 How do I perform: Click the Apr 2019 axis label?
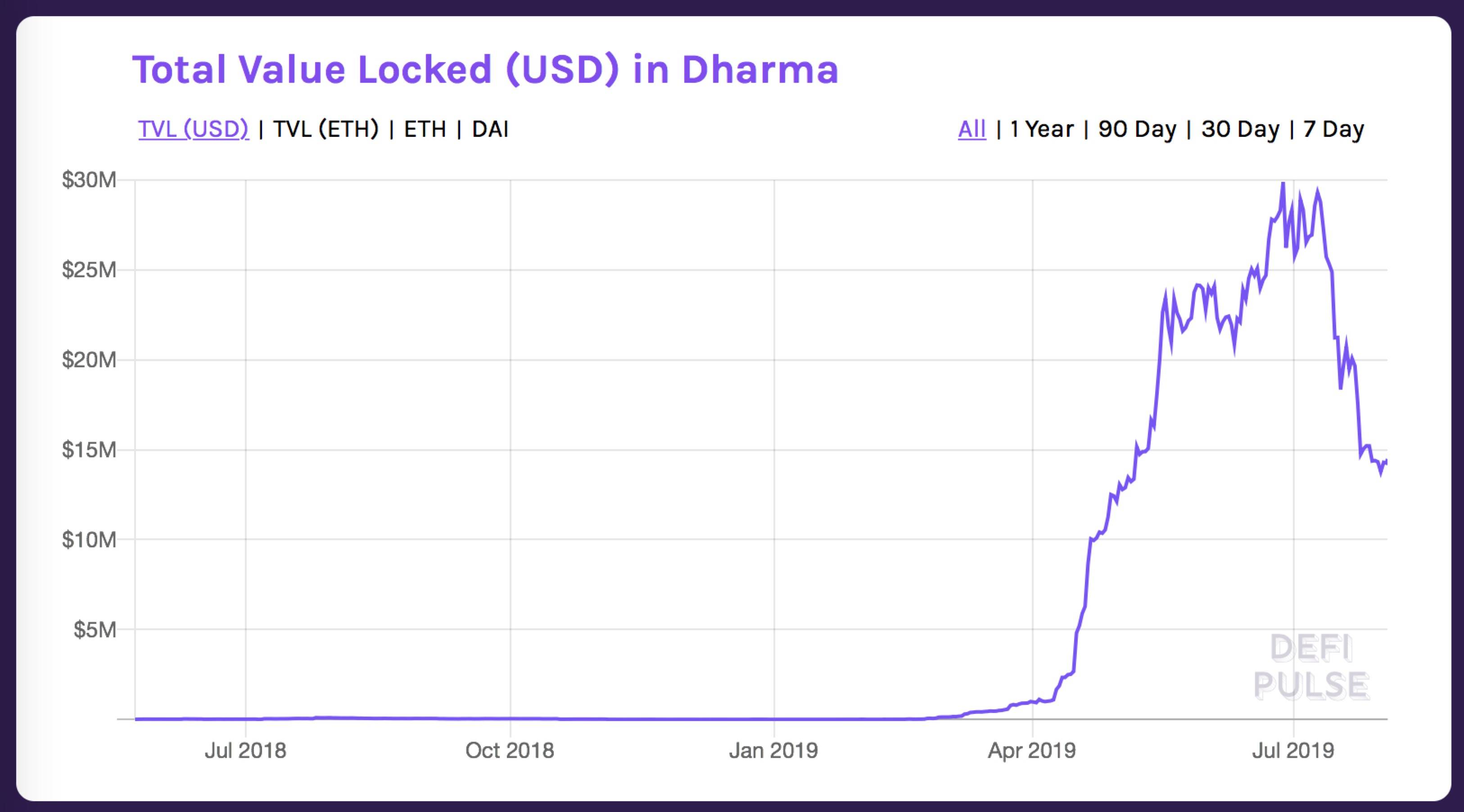point(1031,751)
